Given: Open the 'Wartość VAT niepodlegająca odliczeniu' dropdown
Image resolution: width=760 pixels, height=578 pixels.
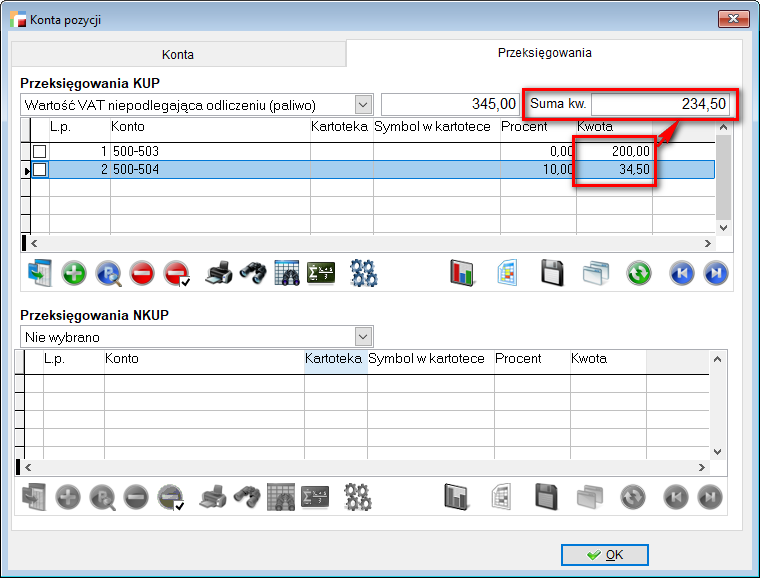Looking at the screenshot, I should pos(363,104).
